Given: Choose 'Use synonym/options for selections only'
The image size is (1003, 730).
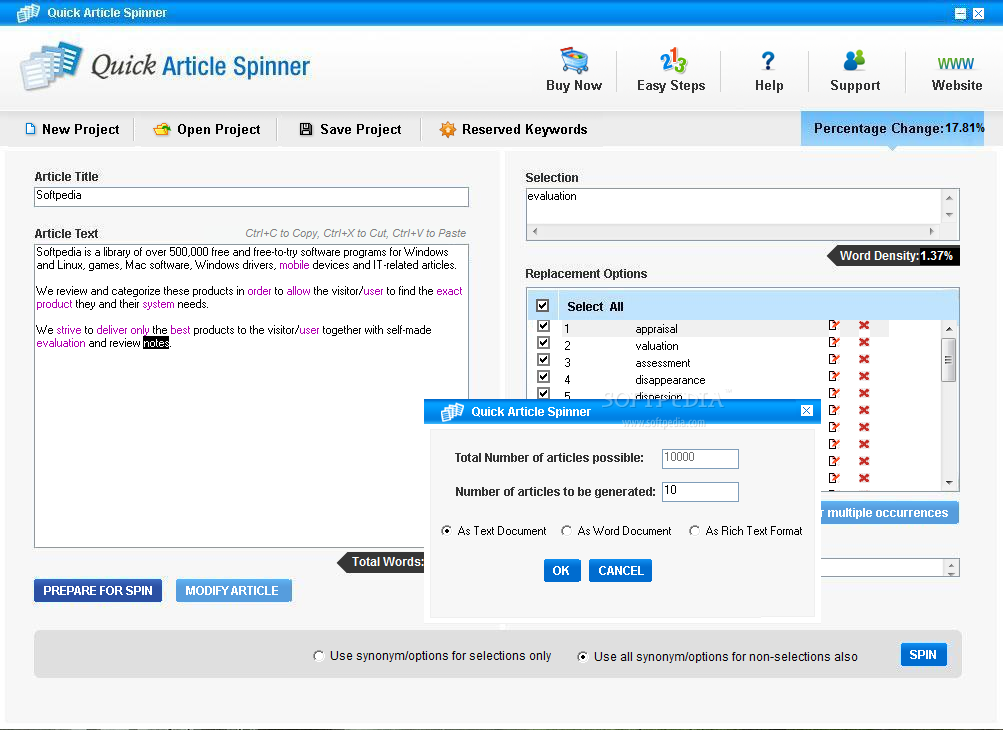Looking at the screenshot, I should (x=319, y=656).
